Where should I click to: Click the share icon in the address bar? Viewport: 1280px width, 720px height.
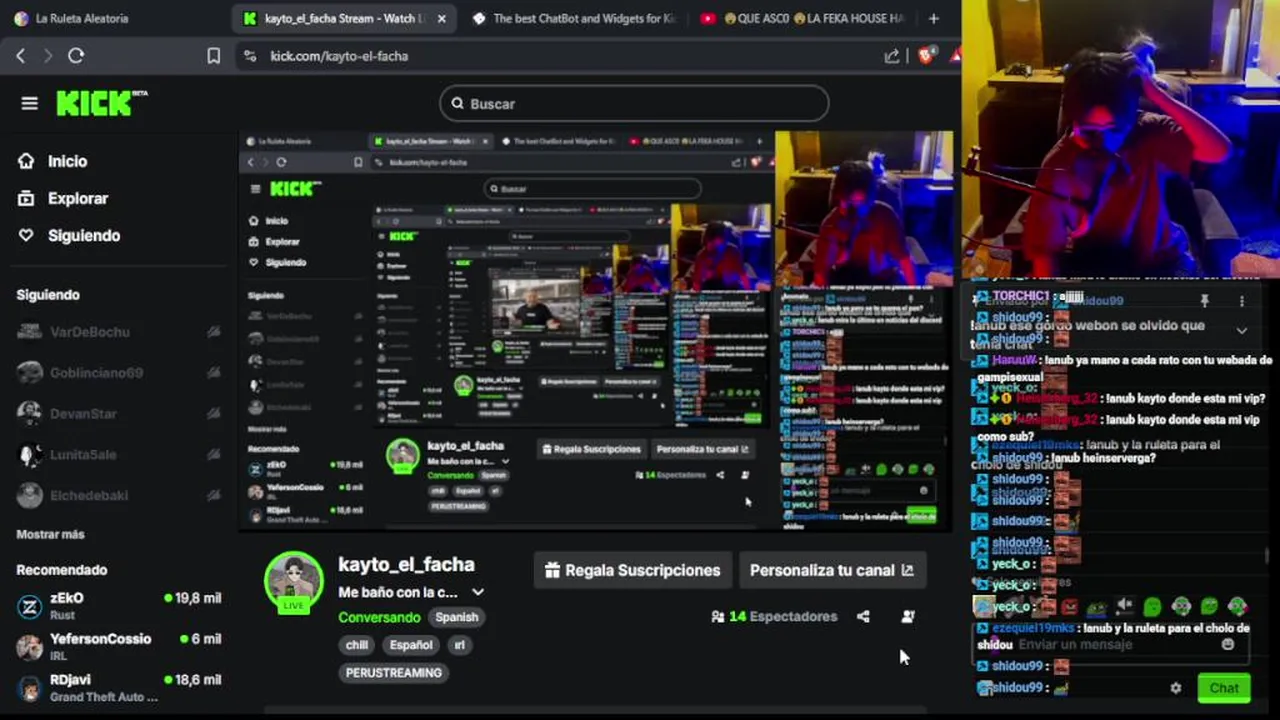pos(892,56)
